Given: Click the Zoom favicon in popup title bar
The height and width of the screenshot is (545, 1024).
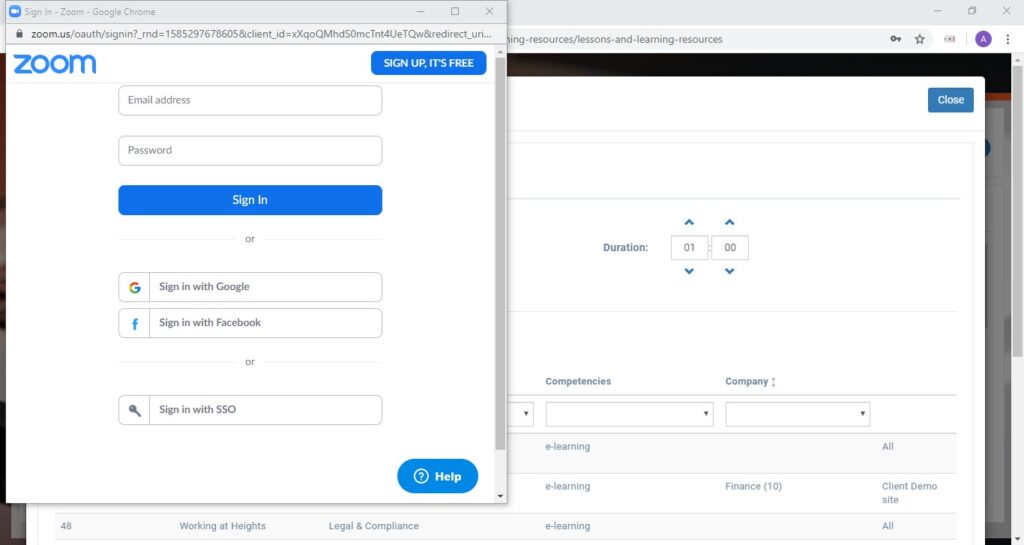Looking at the screenshot, I should [x=15, y=11].
